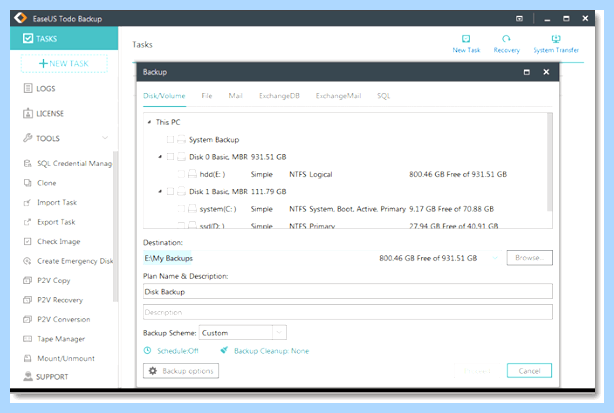The height and width of the screenshot is (413, 614).
Task: Click the Proceed button
Action: (477, 371)
